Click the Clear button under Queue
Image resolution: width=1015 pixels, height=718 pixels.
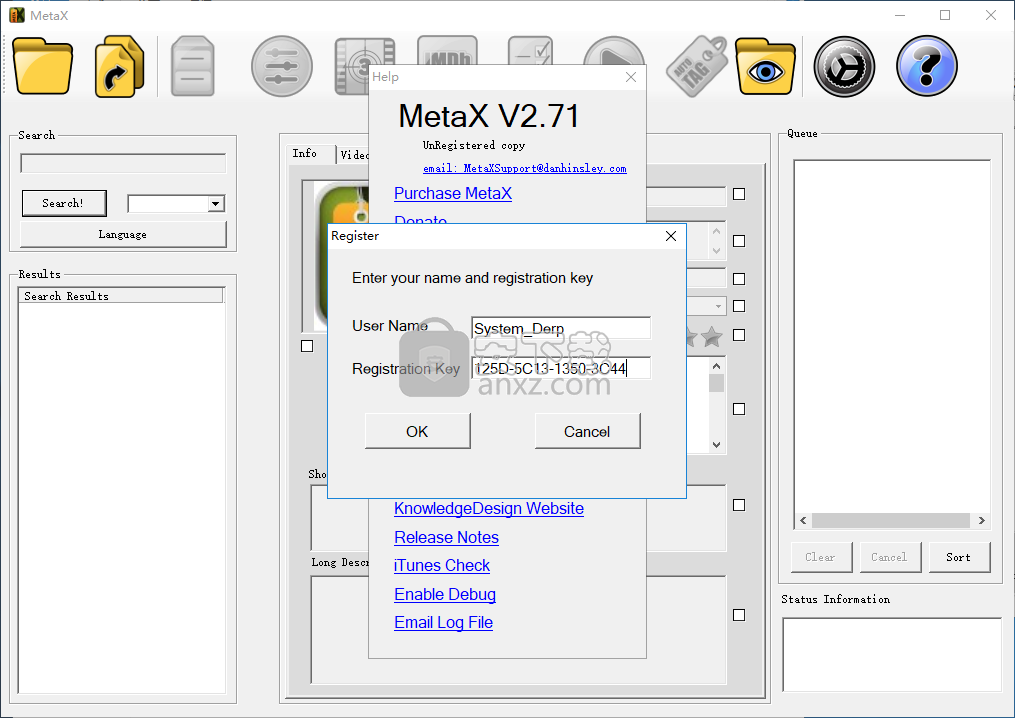click(x=821, y=557)
